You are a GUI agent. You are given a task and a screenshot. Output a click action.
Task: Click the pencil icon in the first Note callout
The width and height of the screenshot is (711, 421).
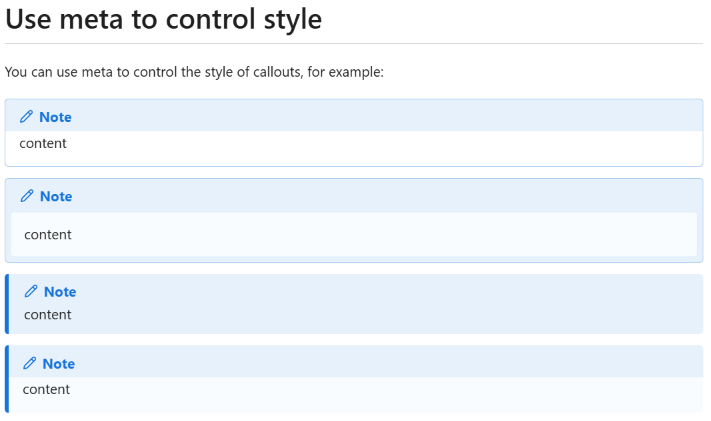pyautogui.click(x=26, y=117)
